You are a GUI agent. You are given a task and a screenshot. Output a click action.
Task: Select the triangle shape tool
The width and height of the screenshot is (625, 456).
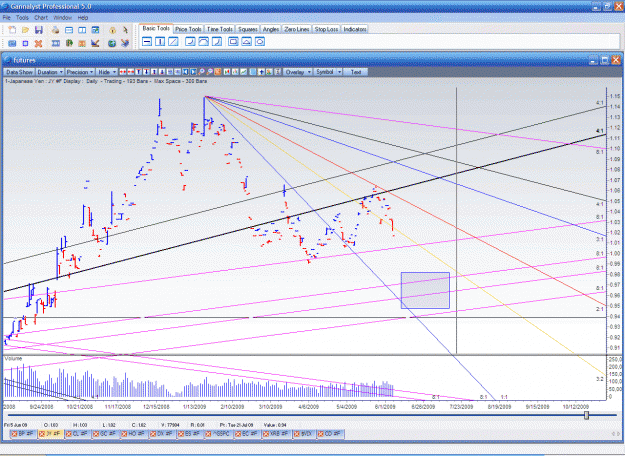[x=247, y=41]
